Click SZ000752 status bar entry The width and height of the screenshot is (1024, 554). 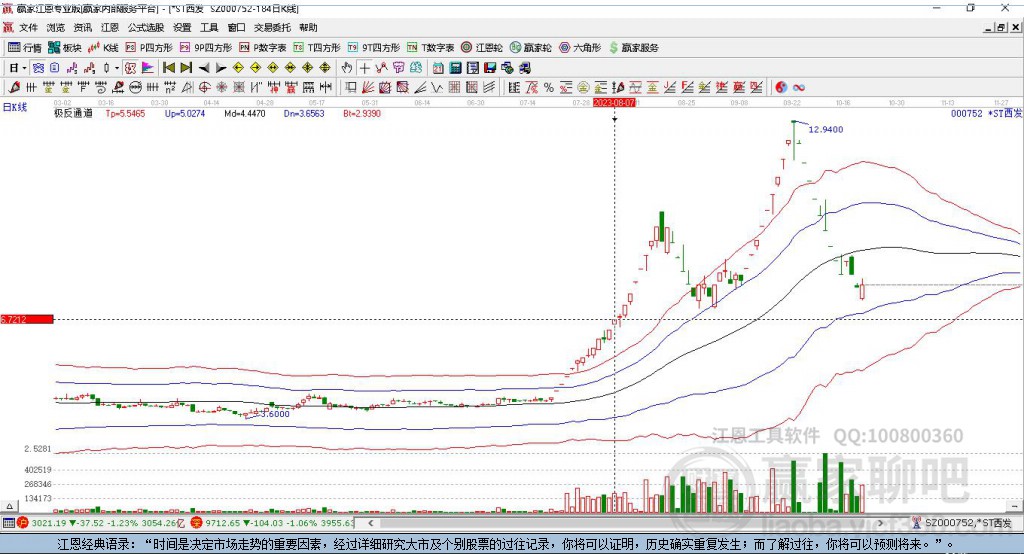coord(968,523)
